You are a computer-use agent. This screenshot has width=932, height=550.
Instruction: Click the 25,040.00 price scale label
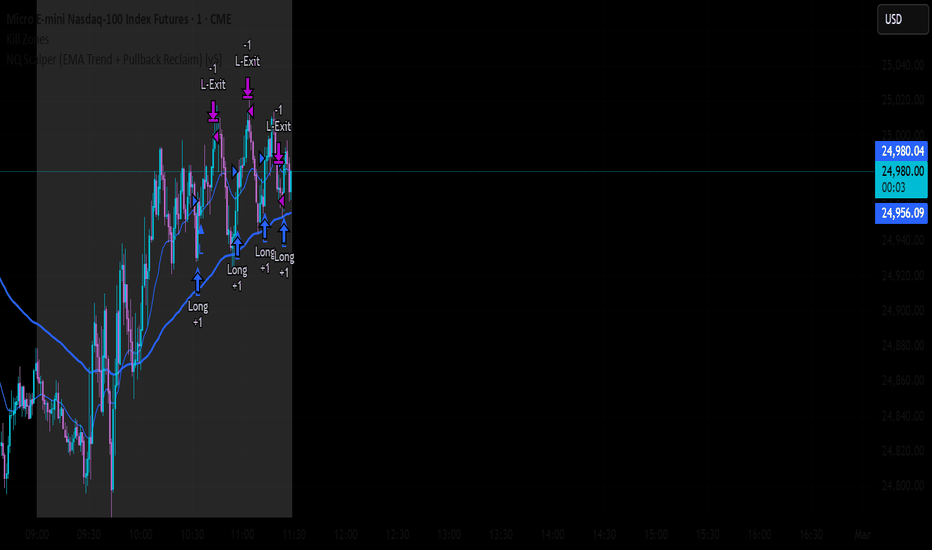click(902, 65)
